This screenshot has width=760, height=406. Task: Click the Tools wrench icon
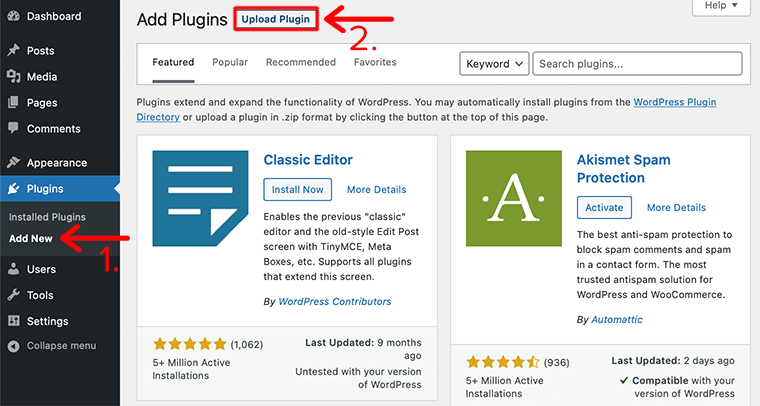(x=14, y=295)
